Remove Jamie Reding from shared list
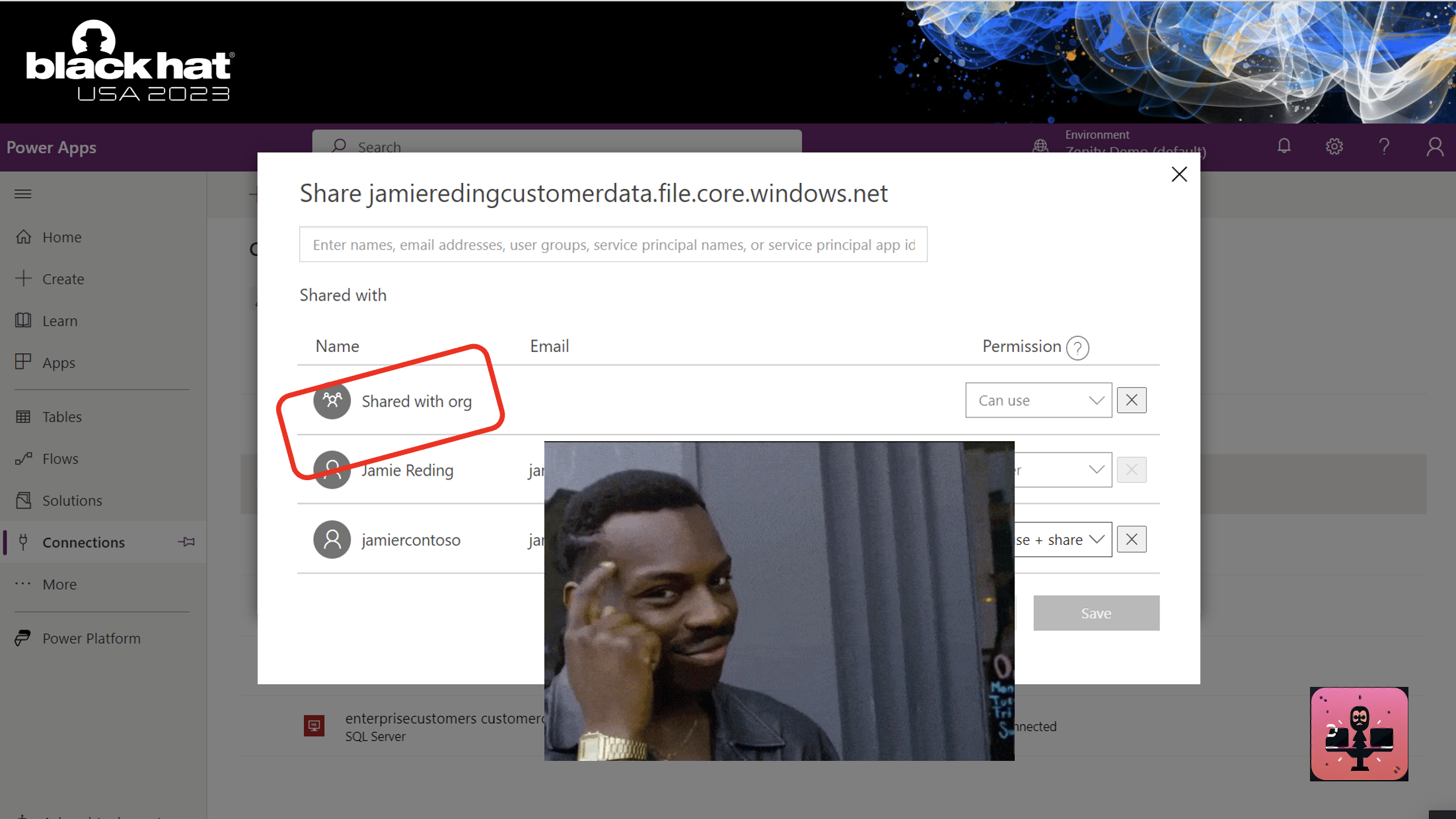 1132,470
